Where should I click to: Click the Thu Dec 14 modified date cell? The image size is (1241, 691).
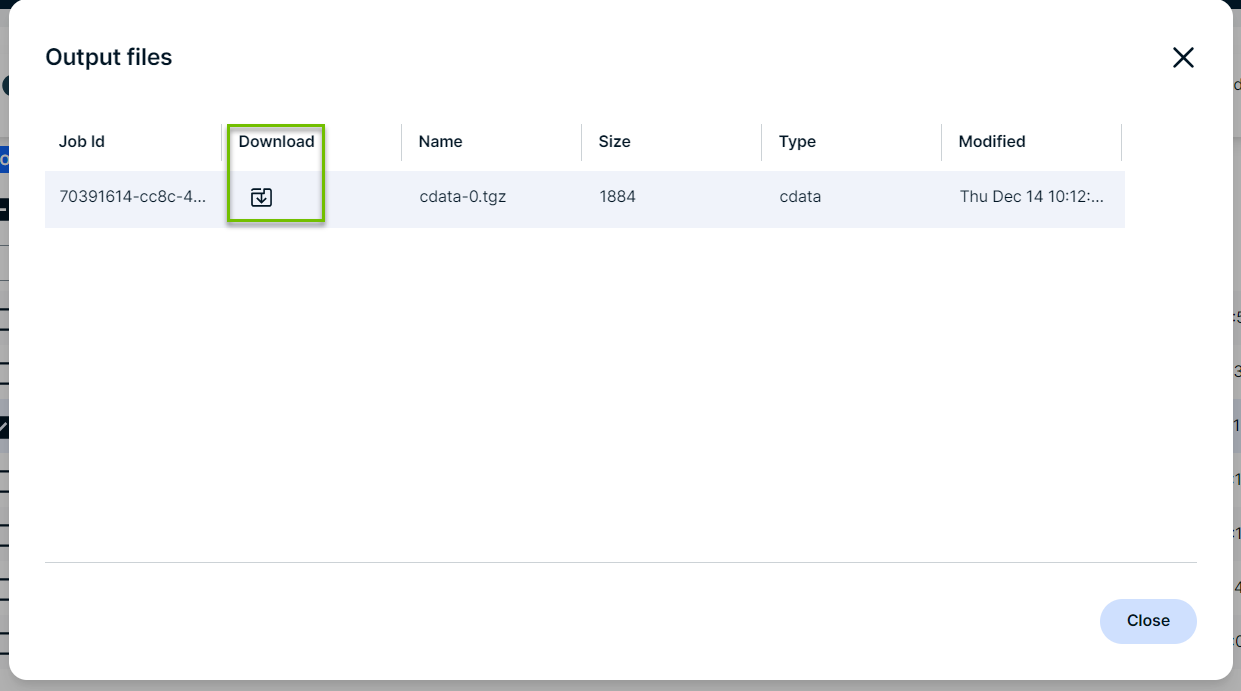(1031, 197)
